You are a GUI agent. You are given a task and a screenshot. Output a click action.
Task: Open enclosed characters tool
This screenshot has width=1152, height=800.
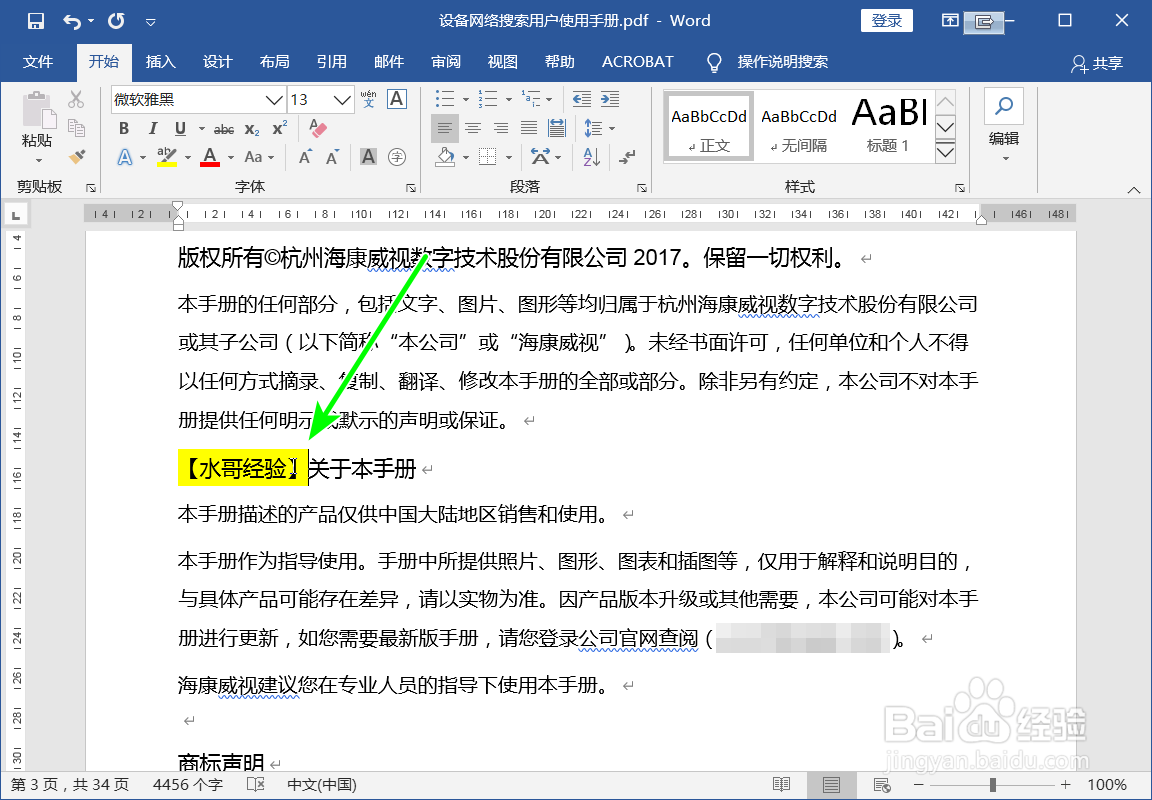coord(397,156)
